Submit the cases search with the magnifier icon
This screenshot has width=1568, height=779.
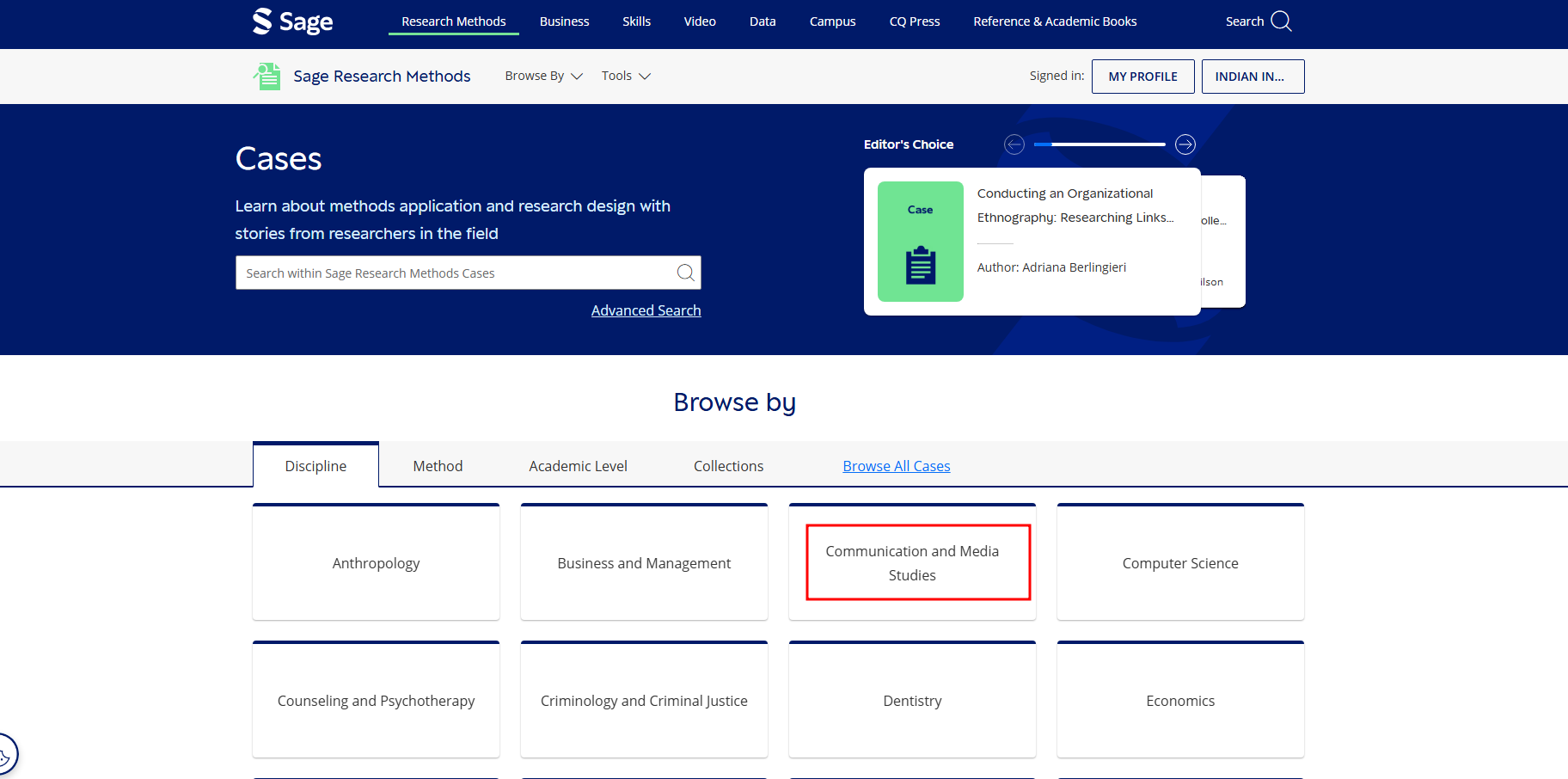685,273
